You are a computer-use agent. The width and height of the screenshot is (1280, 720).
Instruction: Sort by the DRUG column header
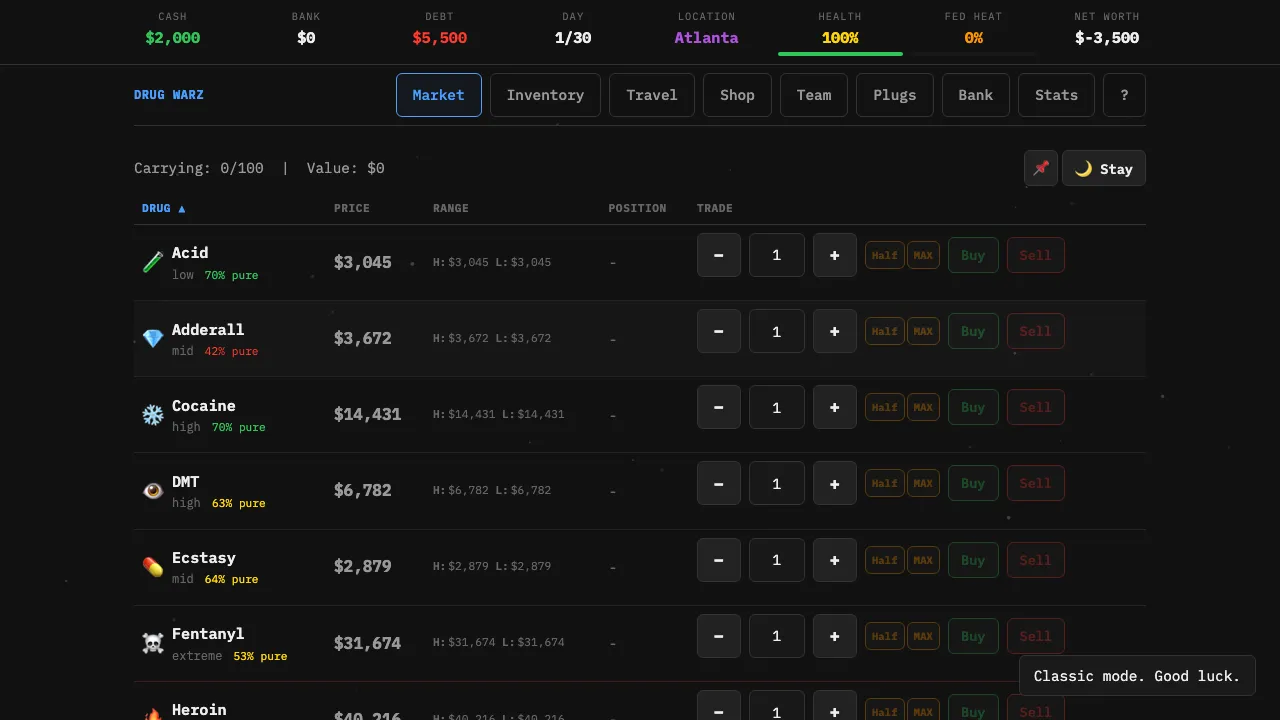point(163,208)
